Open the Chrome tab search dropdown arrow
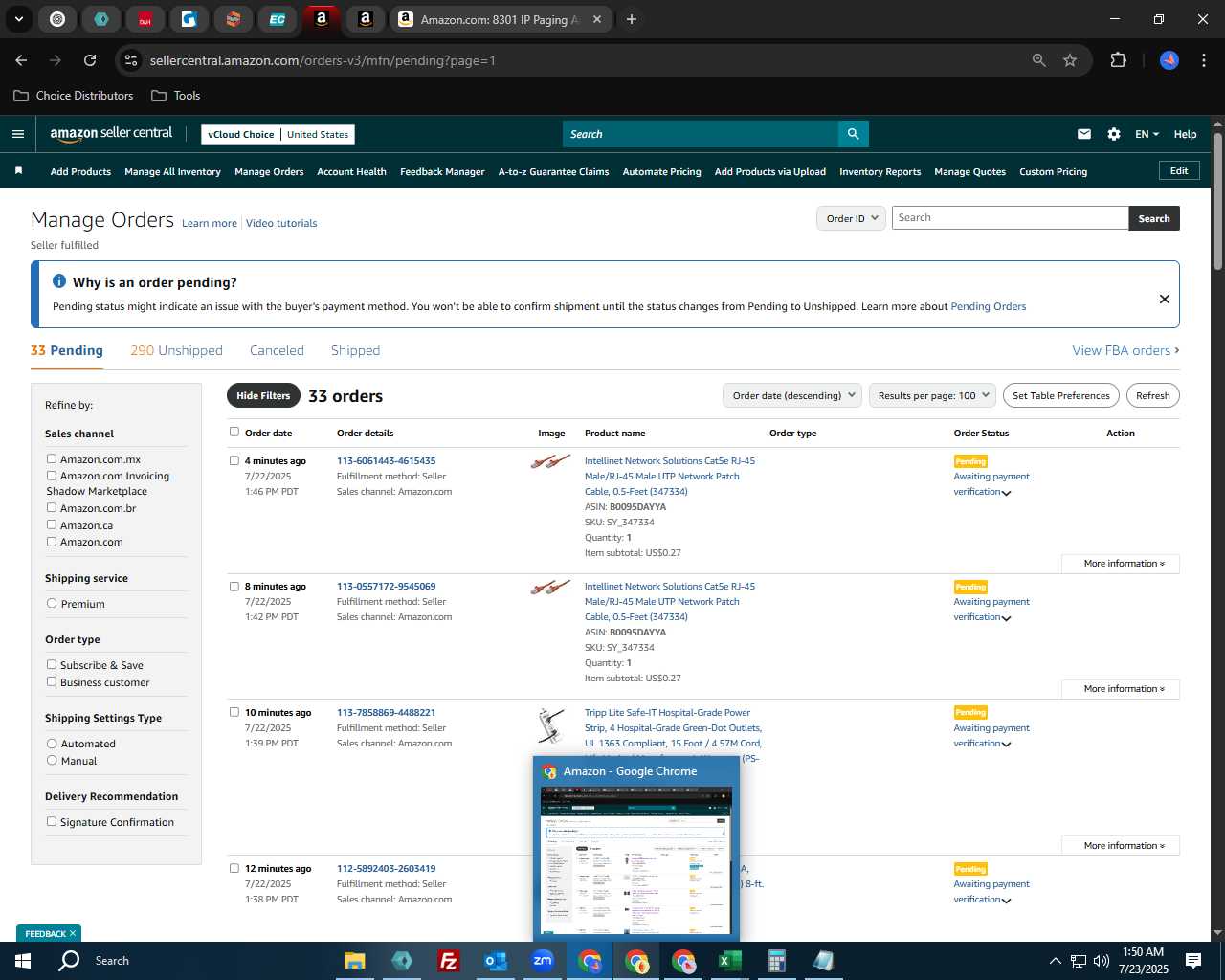This screenshot has height=980, width=1225. pos(18,19)
